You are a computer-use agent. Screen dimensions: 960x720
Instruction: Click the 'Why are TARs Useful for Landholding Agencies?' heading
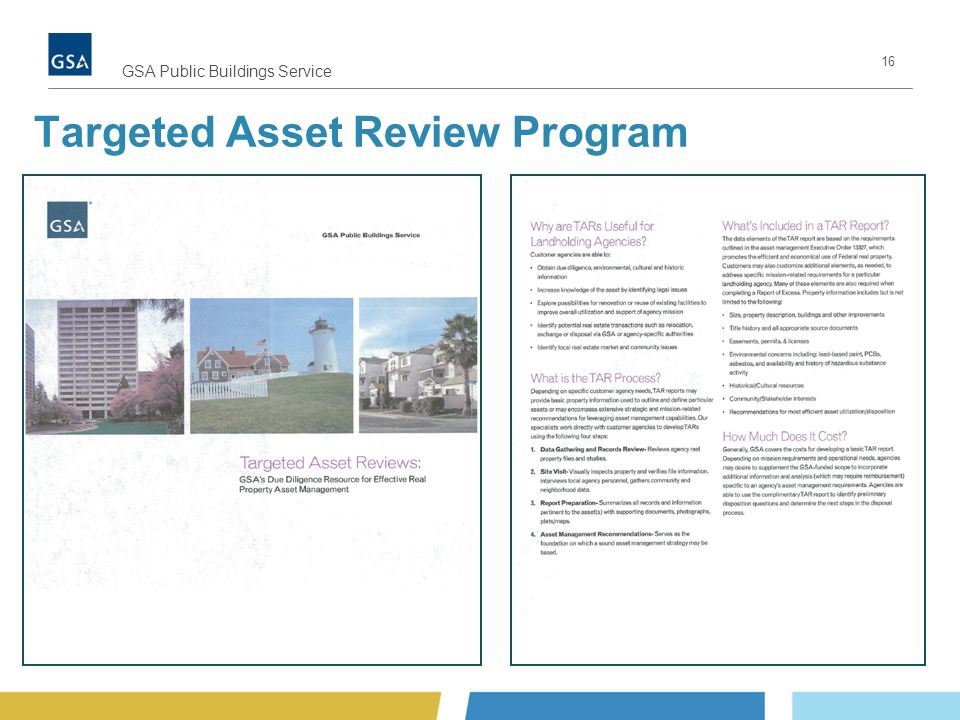point(592,234)
